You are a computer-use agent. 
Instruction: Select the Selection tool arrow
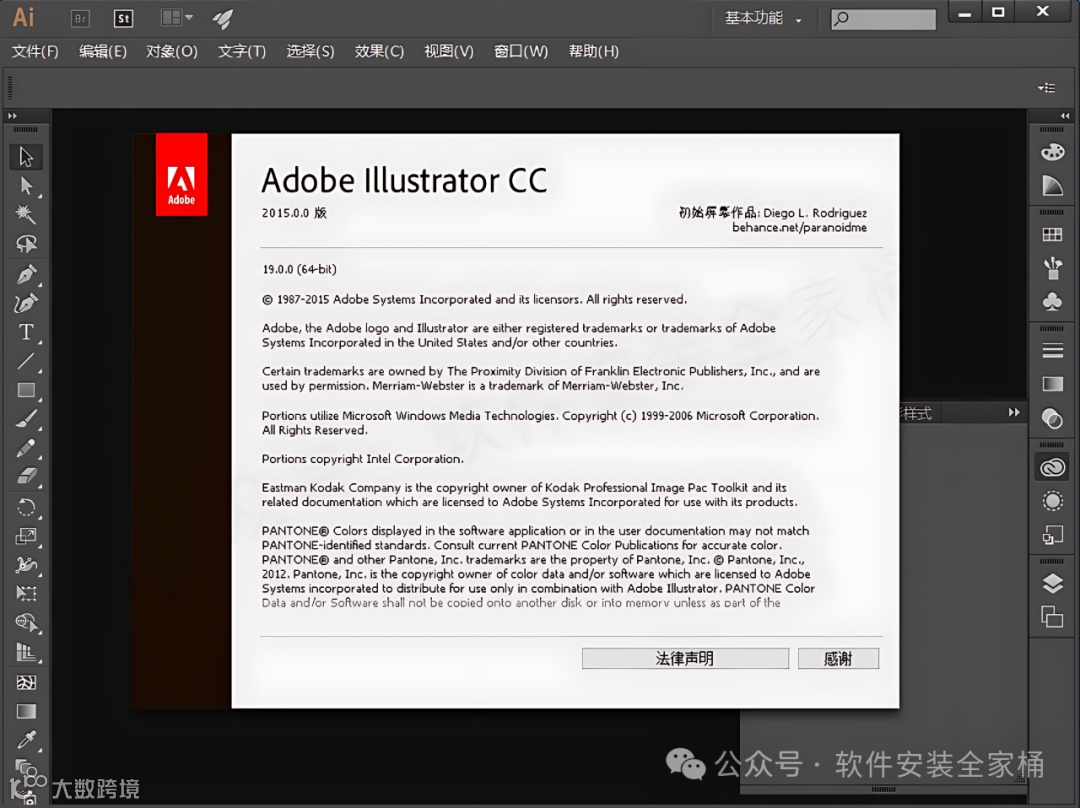pos(26,157)
